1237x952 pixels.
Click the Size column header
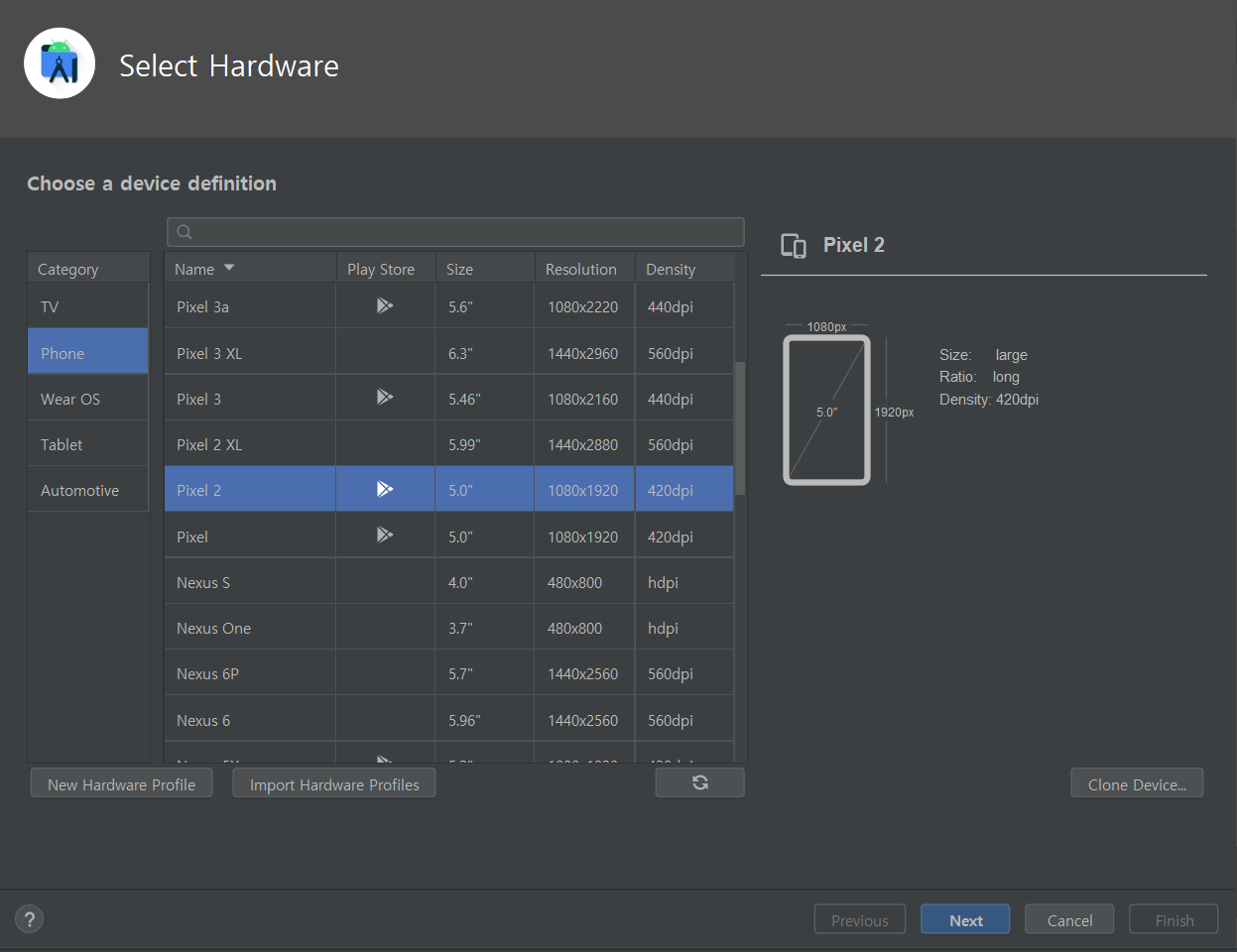(x=485, y=269)
